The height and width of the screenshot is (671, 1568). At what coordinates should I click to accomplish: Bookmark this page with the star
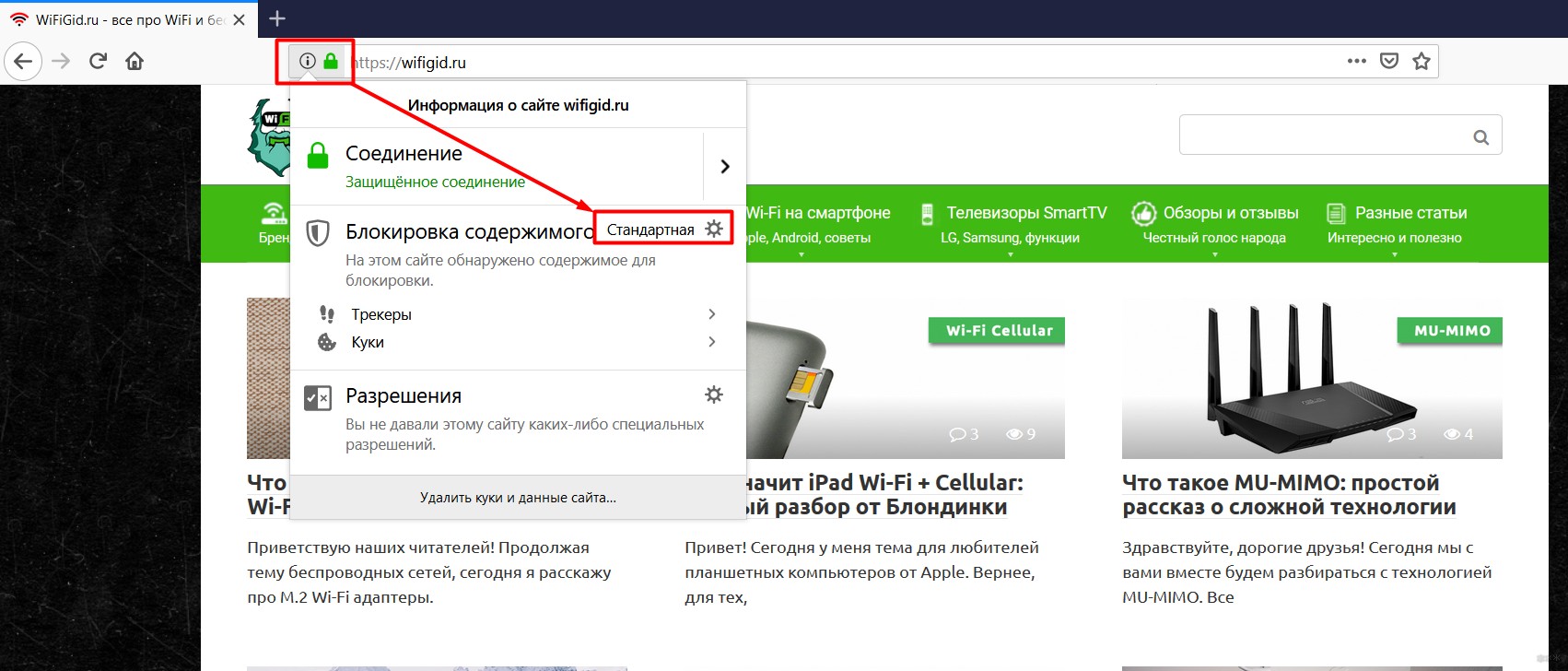(1422, 62)
